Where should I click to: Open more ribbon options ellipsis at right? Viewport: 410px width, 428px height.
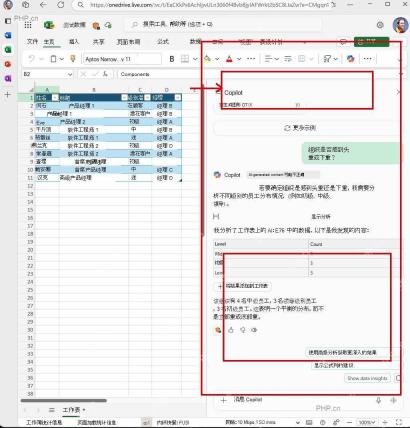coord(367,59)
